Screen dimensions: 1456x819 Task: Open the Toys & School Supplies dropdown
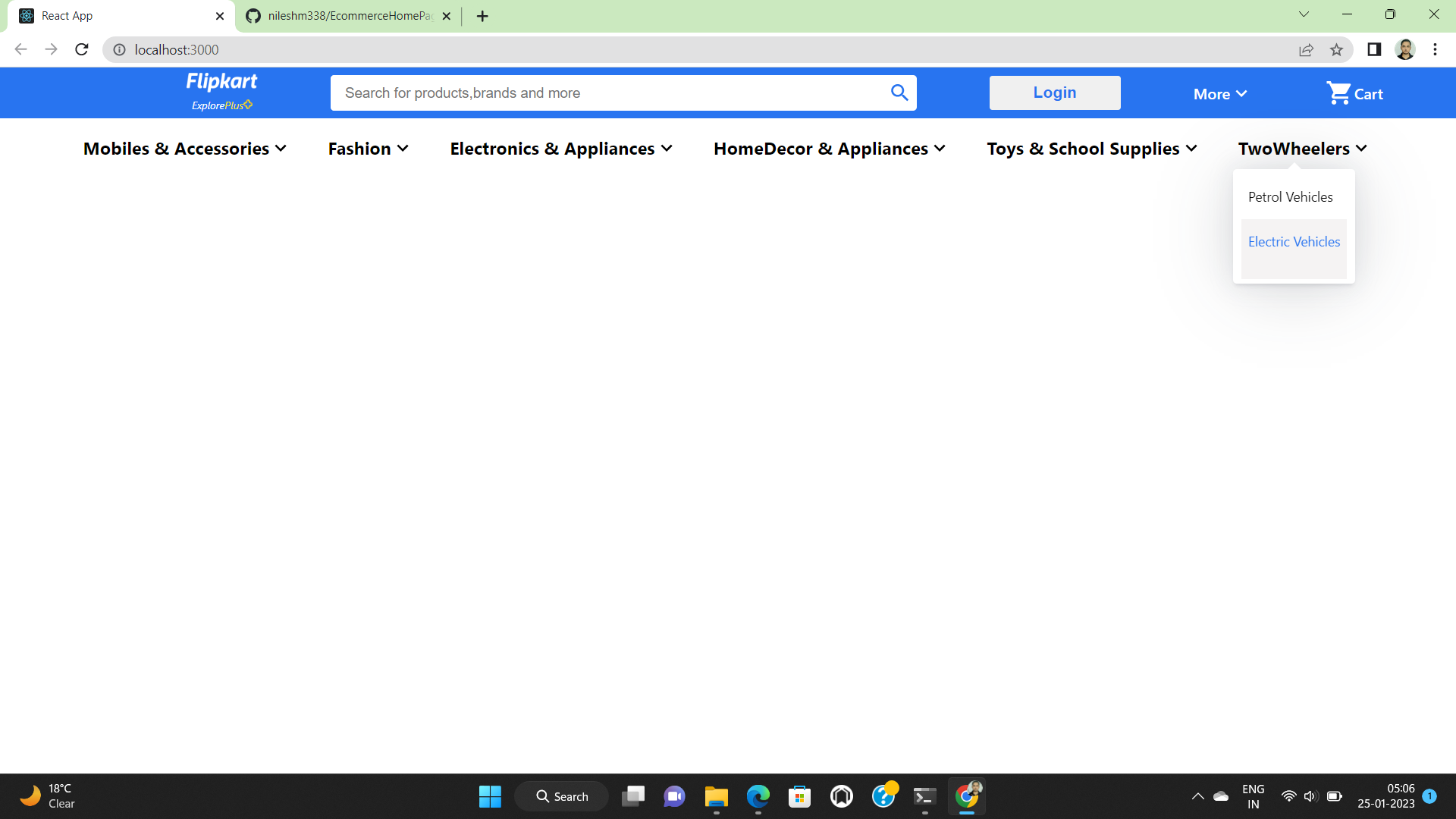[1090, 149]
